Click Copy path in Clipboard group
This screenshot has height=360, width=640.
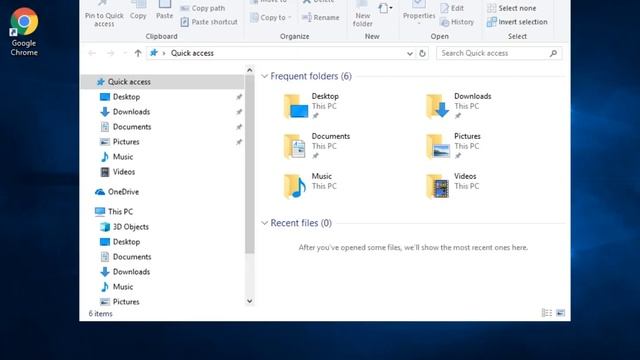pos(203,8)
